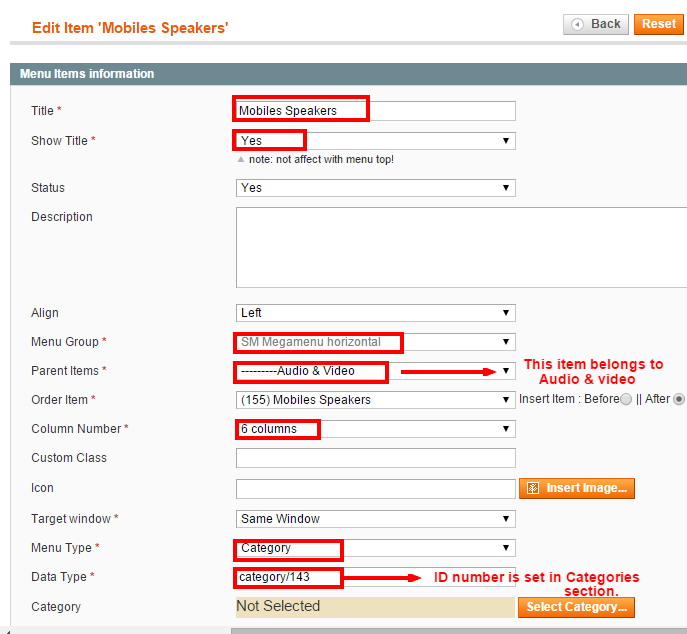Select the After insert item radio
Screen dimensions: 687x634
(x=679, y=399)
